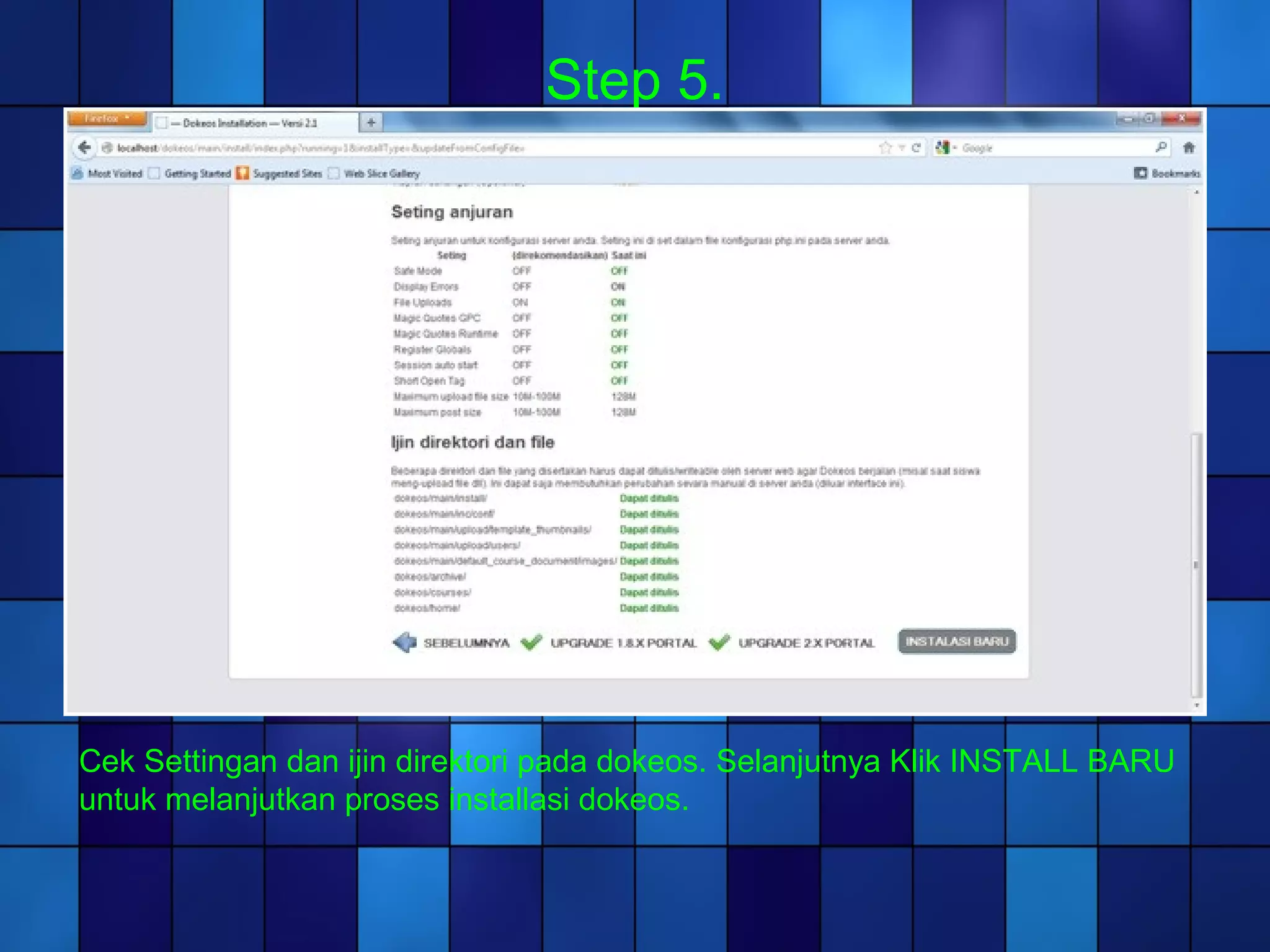Click the Ijin direktori dan file heading
Screen dimensions: 1270x952
click(x=473, y=443)
